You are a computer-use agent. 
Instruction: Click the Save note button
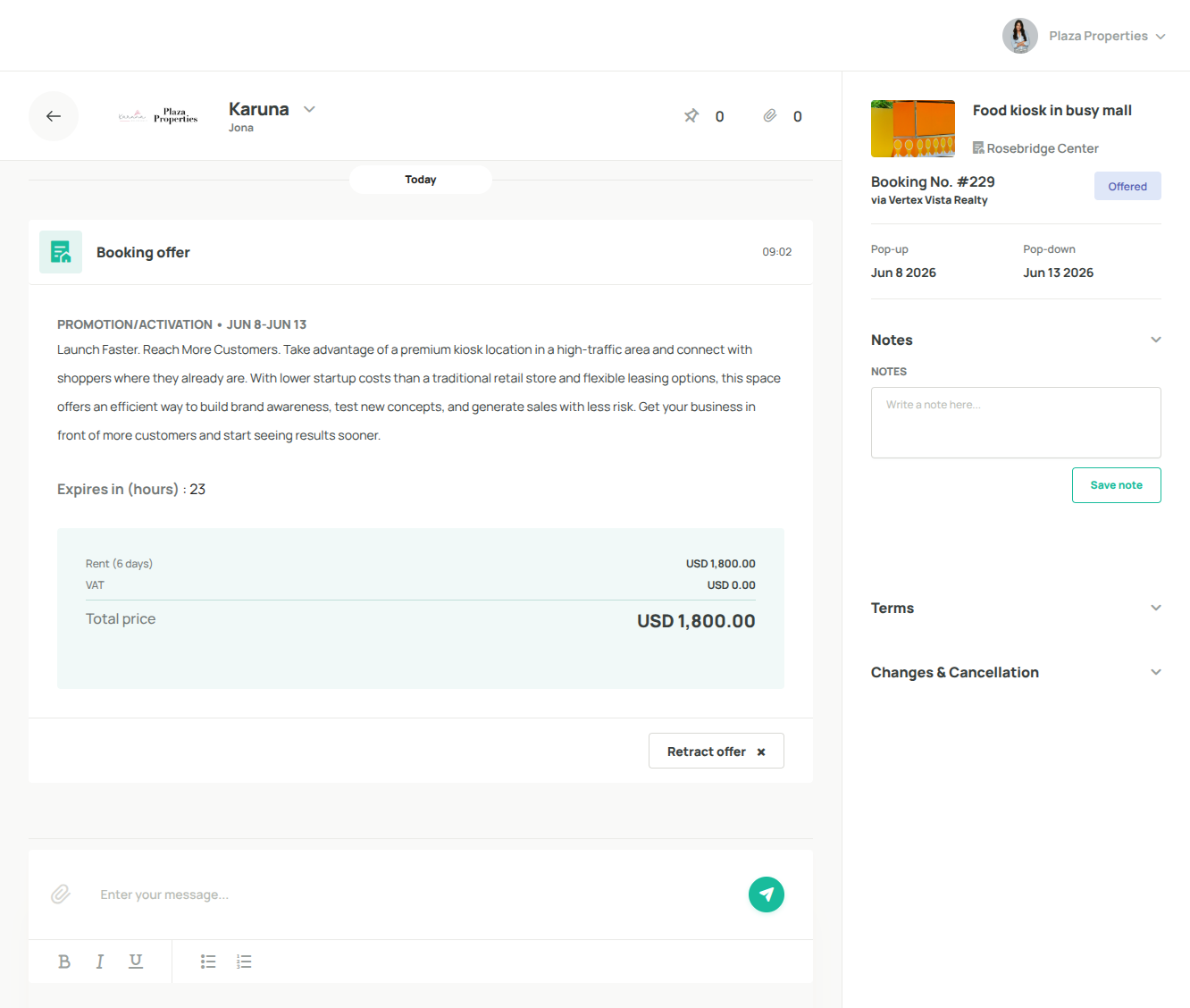(x=1117, y=485)
